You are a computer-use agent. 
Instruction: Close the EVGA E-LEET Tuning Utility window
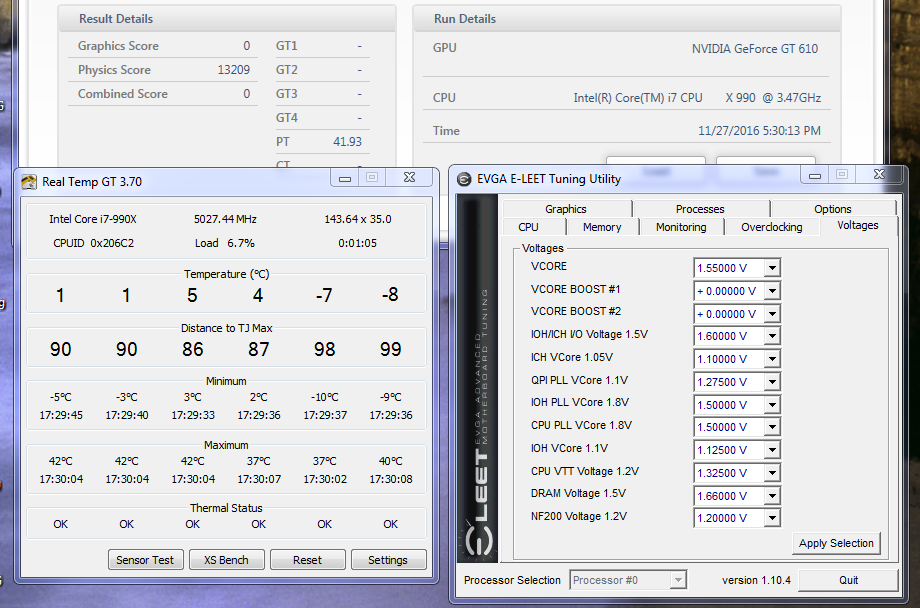[x=879, y=175]
